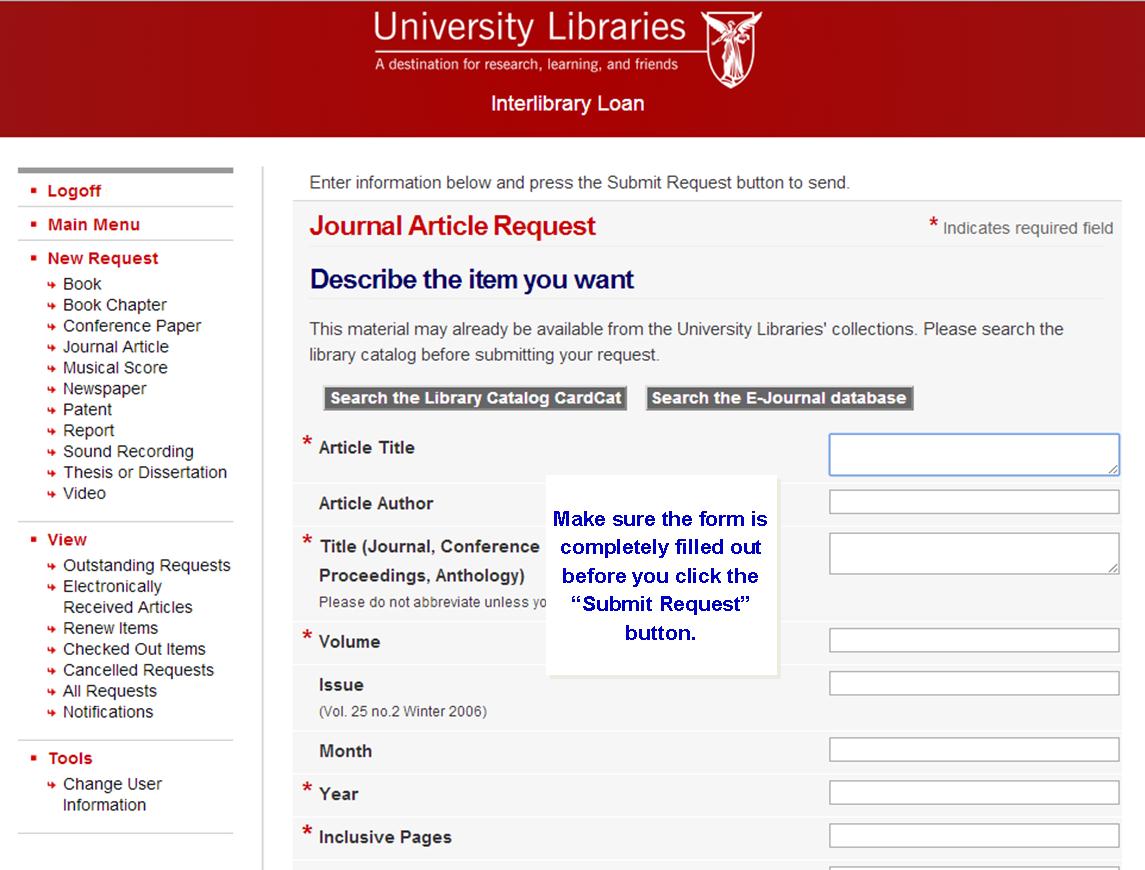Open the Journal Article request form
This screenshot has width=1145, height=870.
(114, 346)
